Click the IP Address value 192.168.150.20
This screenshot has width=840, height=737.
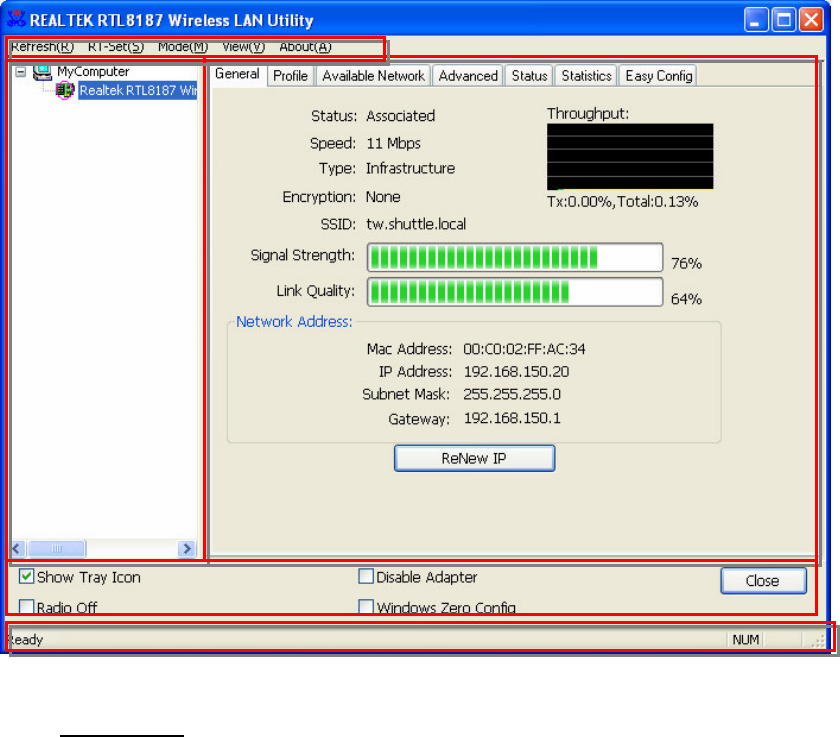(x=516, y=372)
